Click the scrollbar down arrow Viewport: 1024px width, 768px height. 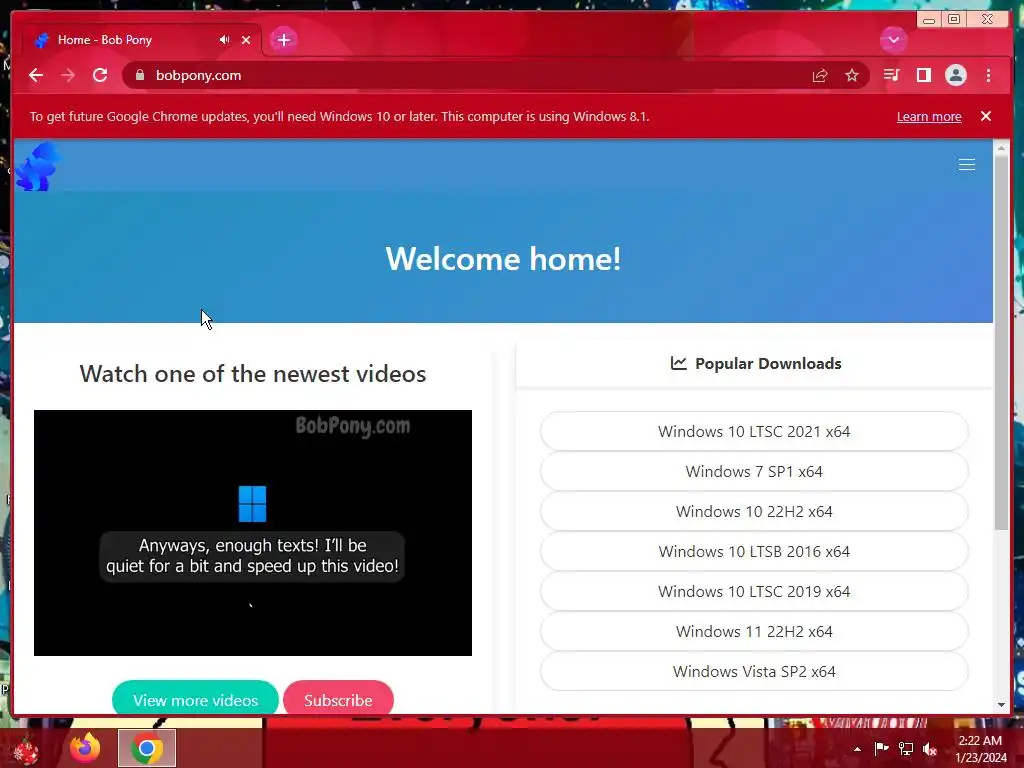[x=1001, y=705]
